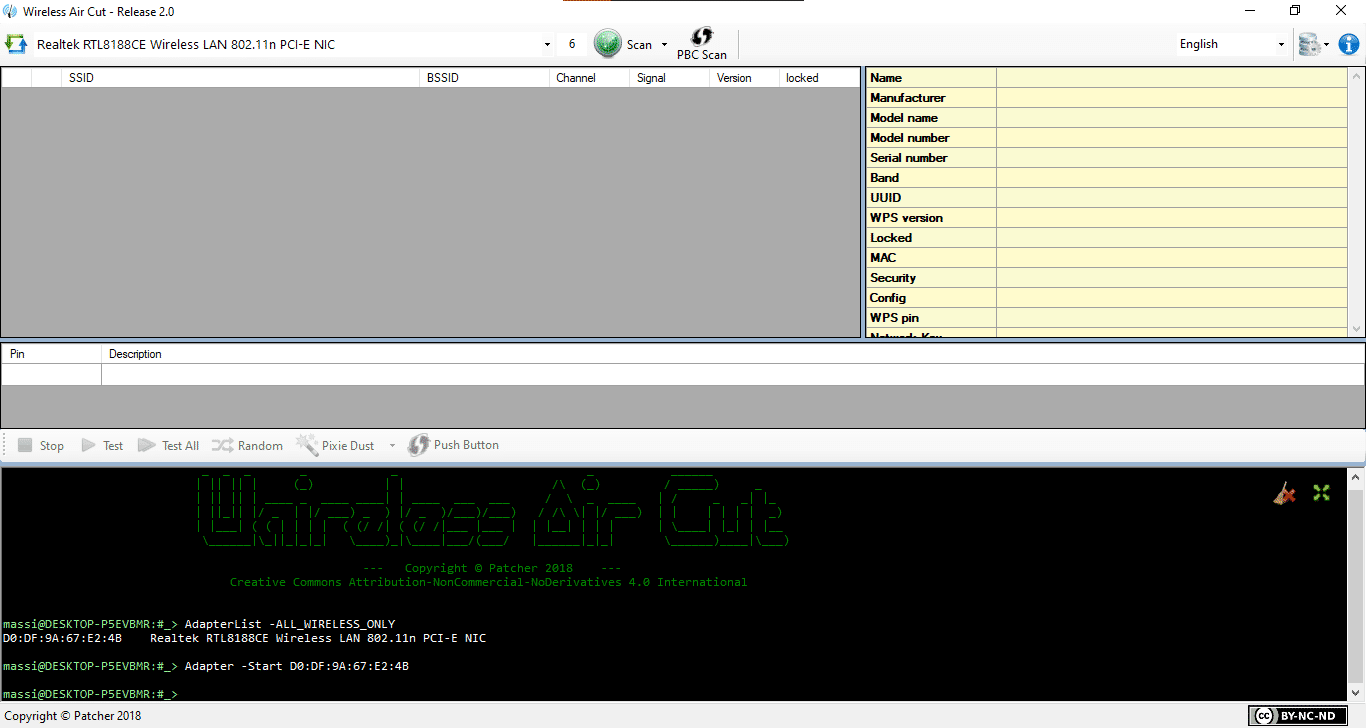The width and height of the screenshot is (1366, 728).
Task: Sort by the SSID column header
Action: pyautogui.click(x=240, y=78)
